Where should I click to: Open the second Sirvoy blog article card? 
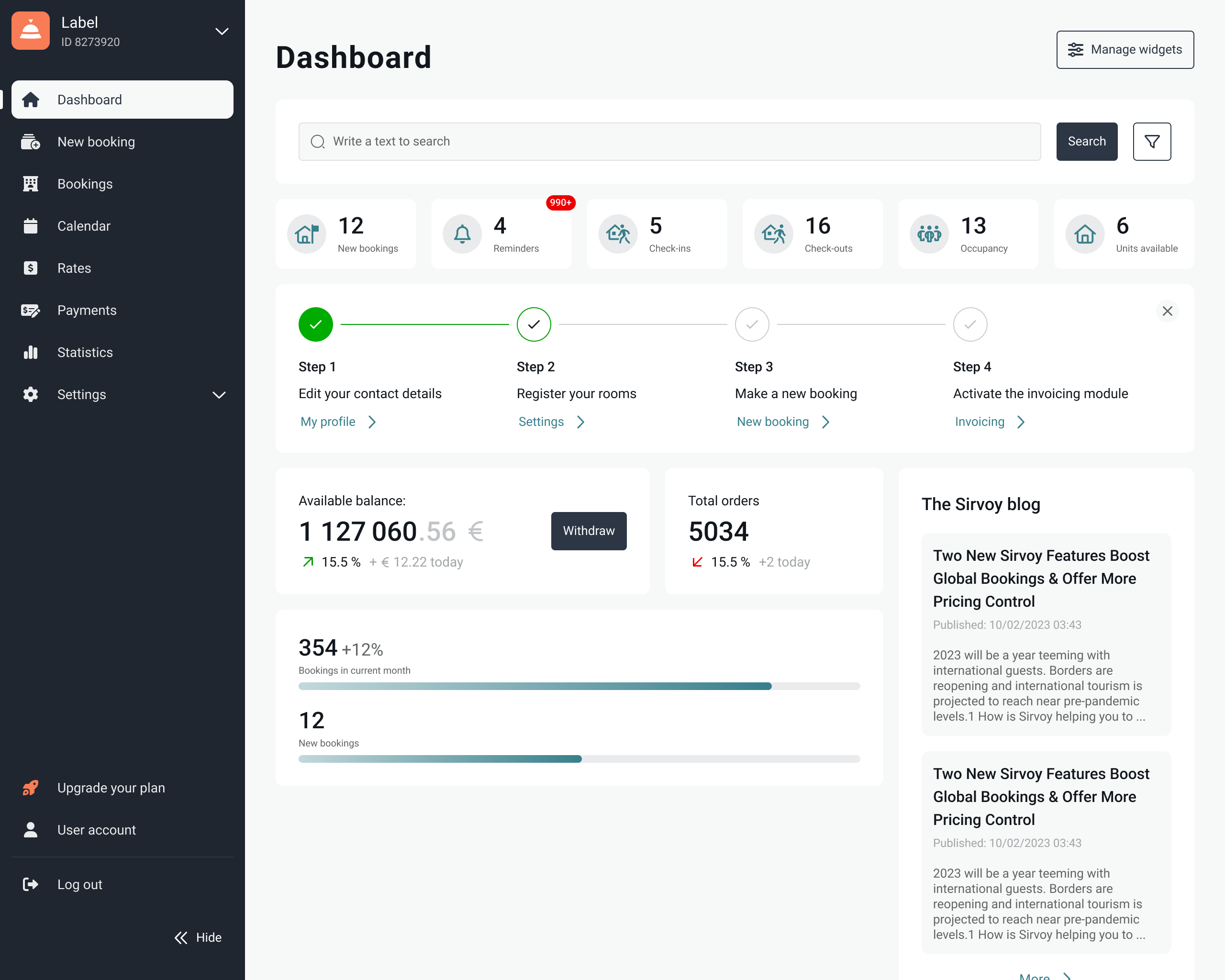click(1046, 852)
